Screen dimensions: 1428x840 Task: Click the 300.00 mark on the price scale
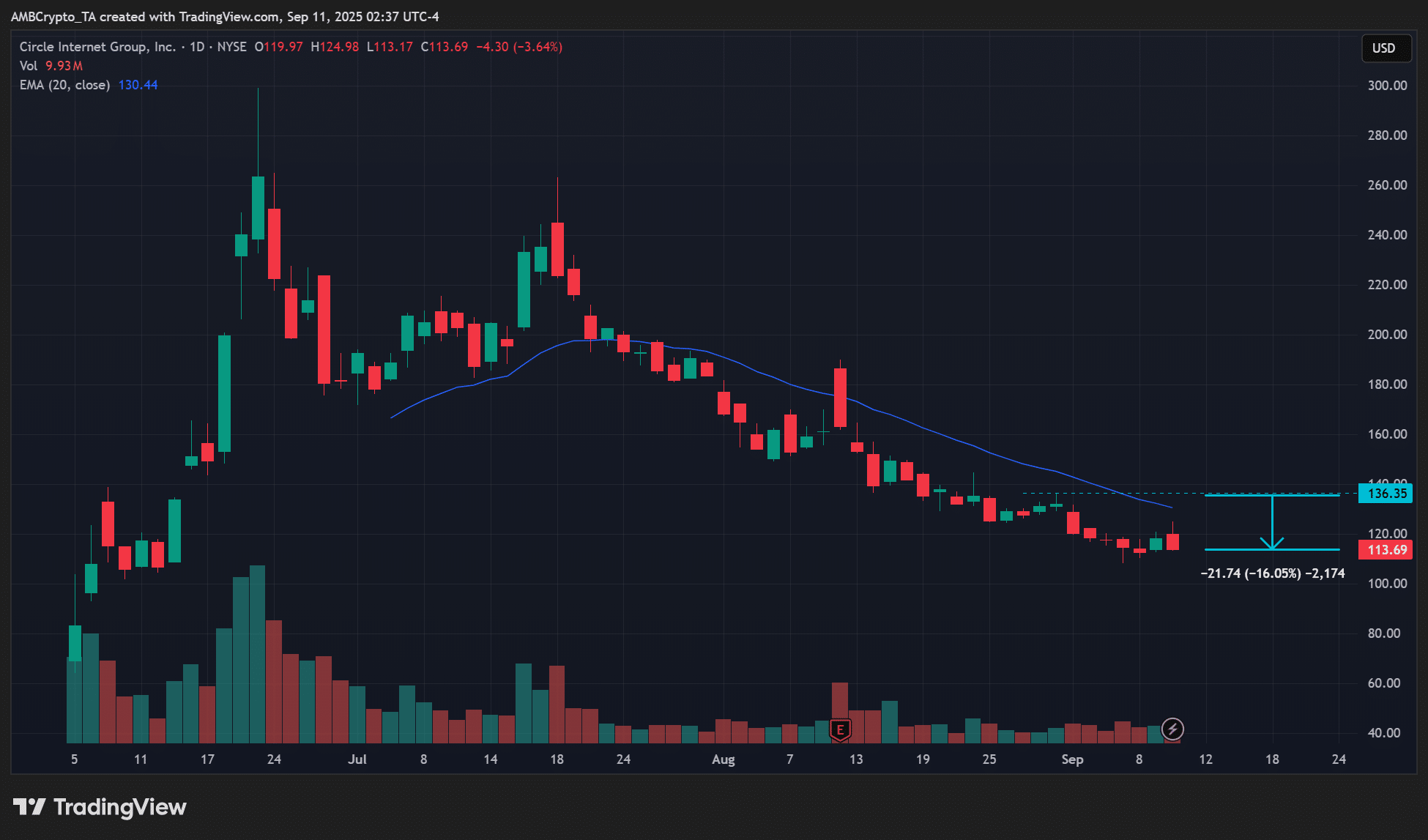tap(1387, 86)
